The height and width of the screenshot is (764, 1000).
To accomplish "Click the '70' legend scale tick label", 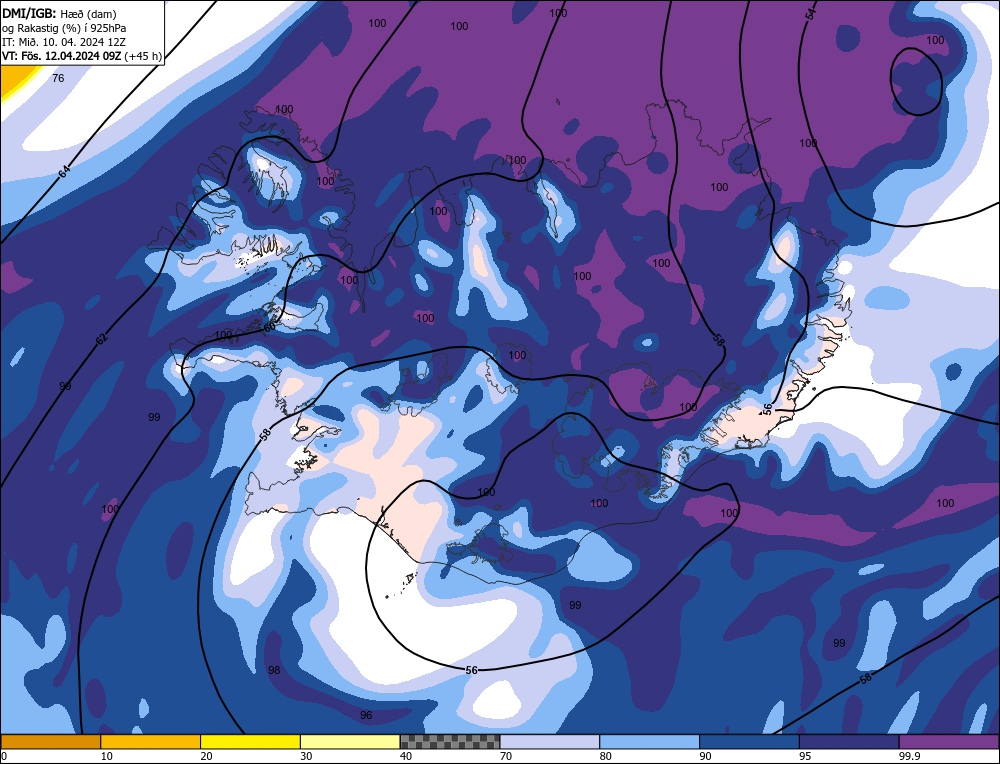I will (506, 757).
